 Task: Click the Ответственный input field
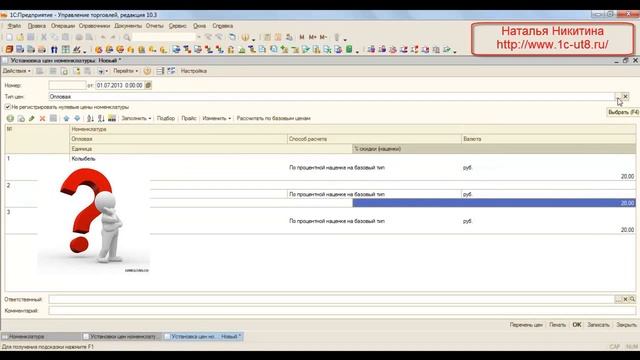click(331, 299)
